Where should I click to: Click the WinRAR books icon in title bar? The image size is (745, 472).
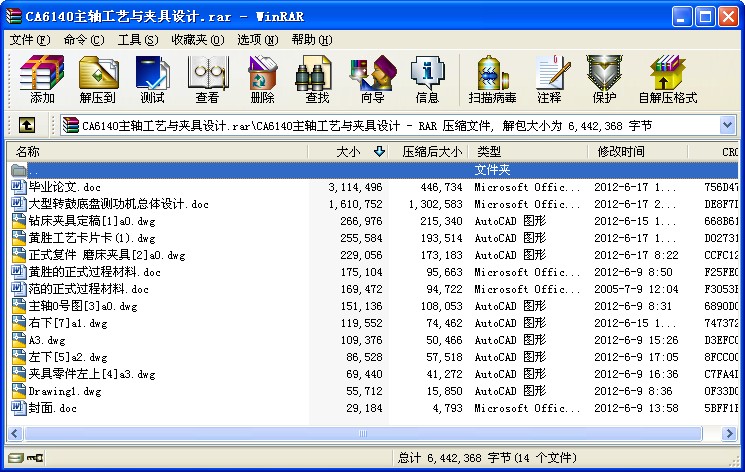13,16
